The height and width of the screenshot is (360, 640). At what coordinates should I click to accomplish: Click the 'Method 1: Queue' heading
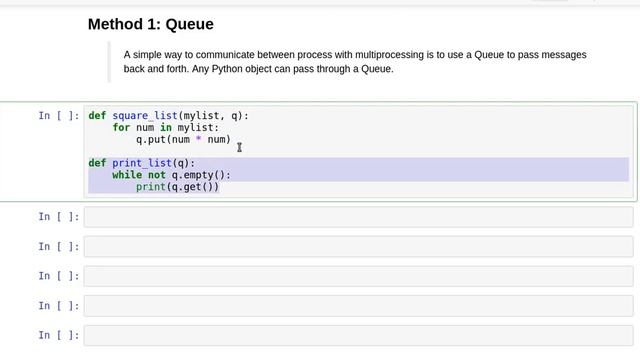point(151,24)
